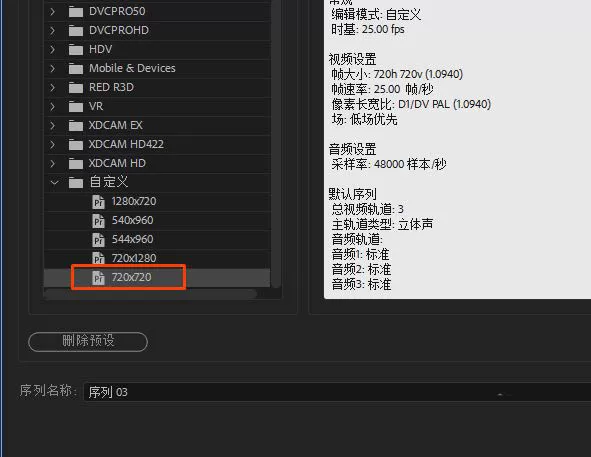
Task: Click the 删除预设 button
Action: tap(88, 342)
